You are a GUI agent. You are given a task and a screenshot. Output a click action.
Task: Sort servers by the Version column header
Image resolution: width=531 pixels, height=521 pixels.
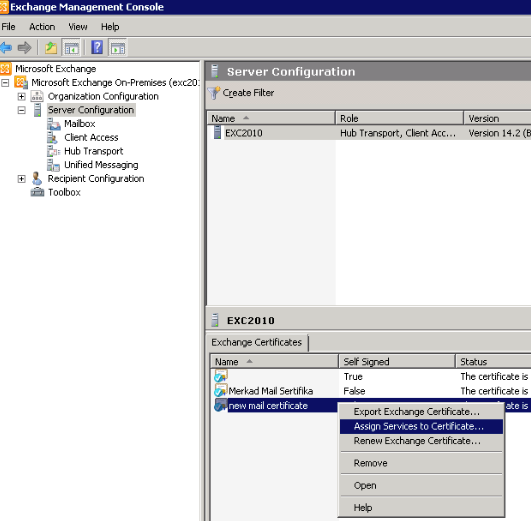click(497, 119)
